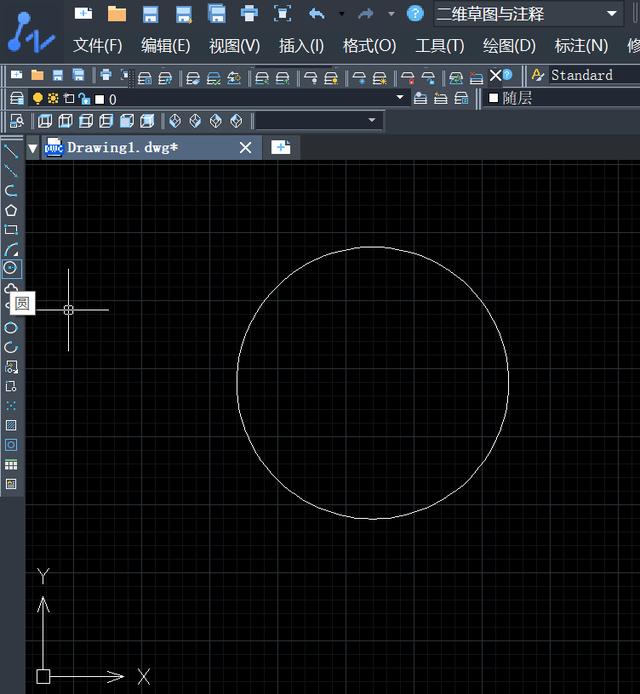This screenshot has width=640, height=694.
Task: Select the Line tool in draw toolbar
Action: (11, 151)
